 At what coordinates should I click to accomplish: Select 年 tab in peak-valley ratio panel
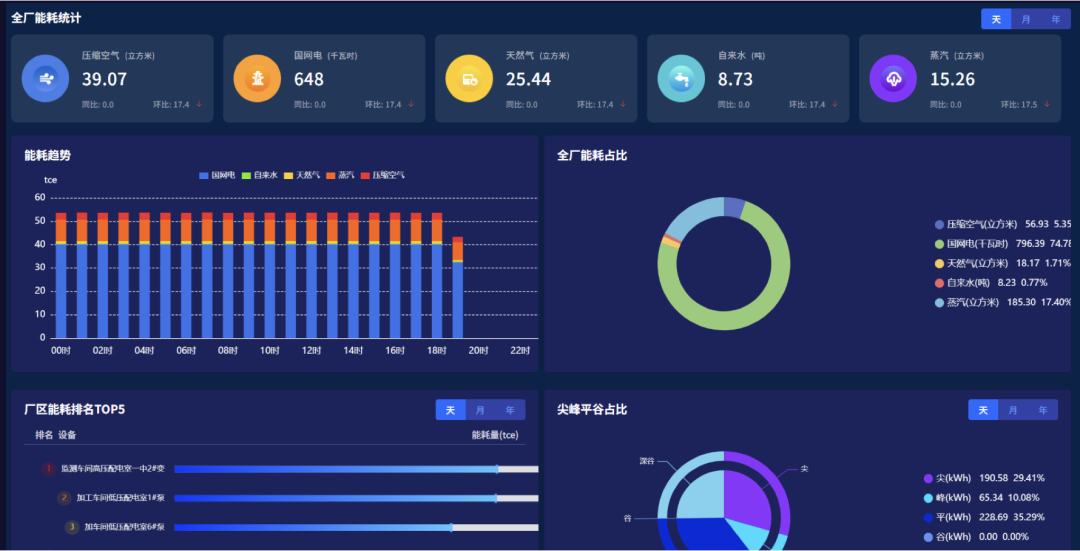[x=1042, y=410]
